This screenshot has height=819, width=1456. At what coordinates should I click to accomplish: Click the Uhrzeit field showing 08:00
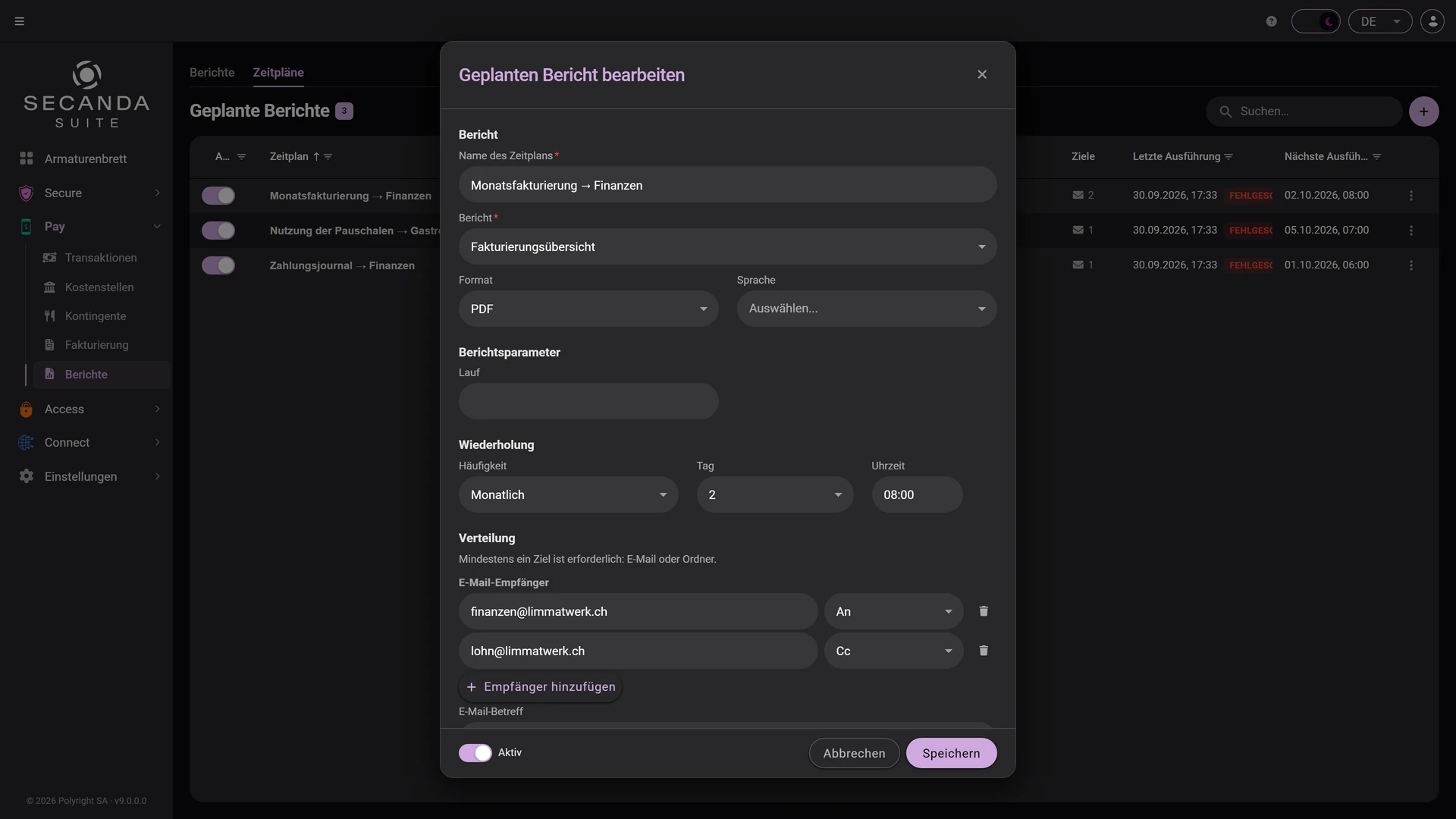[x=917, y=494]
